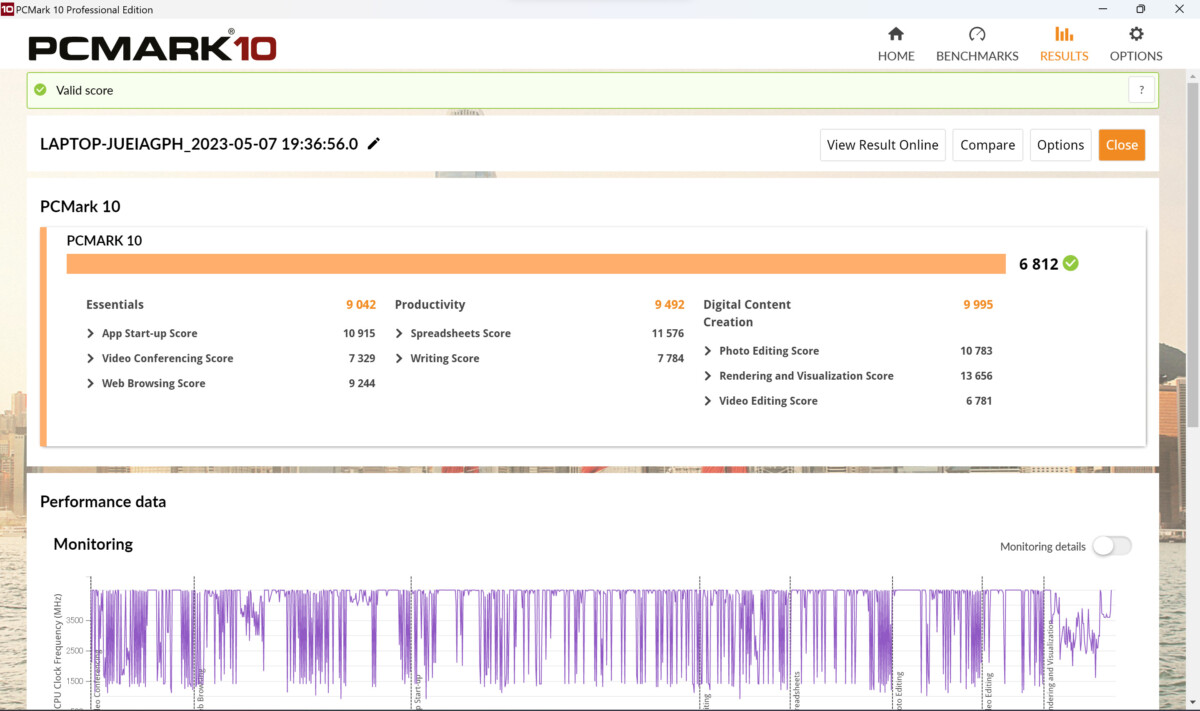1200x711 pixels.
Task: Click the Digital Content Creation heading
Action: (747, 313)
